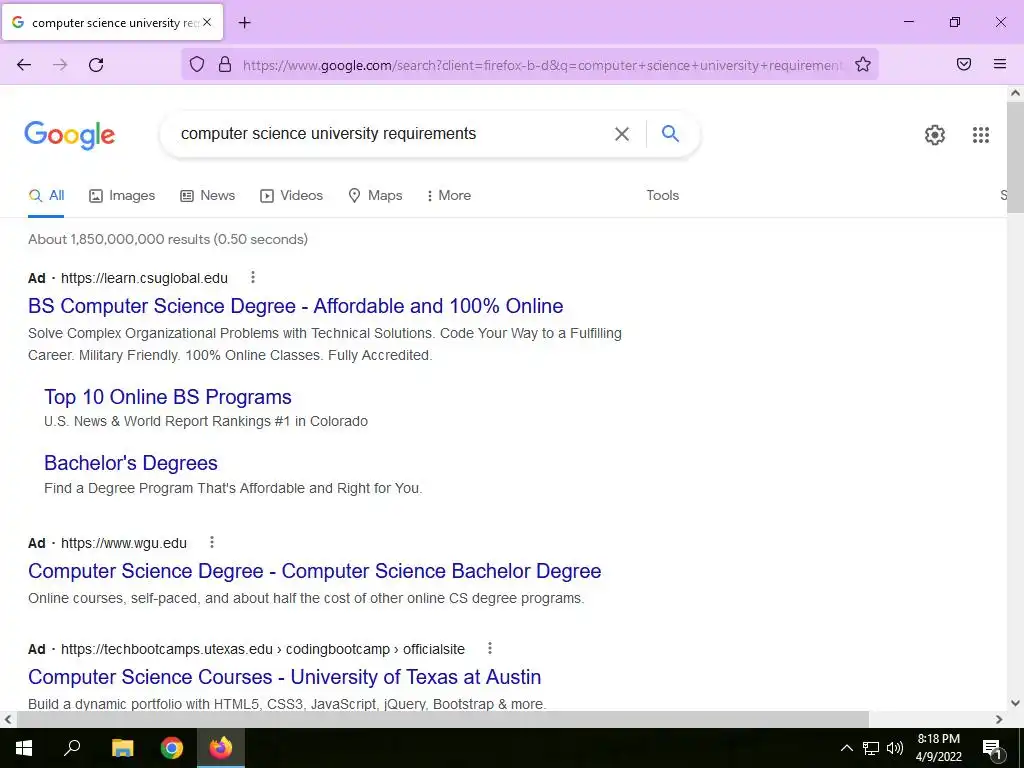Screen dimensions: 1024x768
Task: Open University of Texas at Austin courses link
Action: 285,677
